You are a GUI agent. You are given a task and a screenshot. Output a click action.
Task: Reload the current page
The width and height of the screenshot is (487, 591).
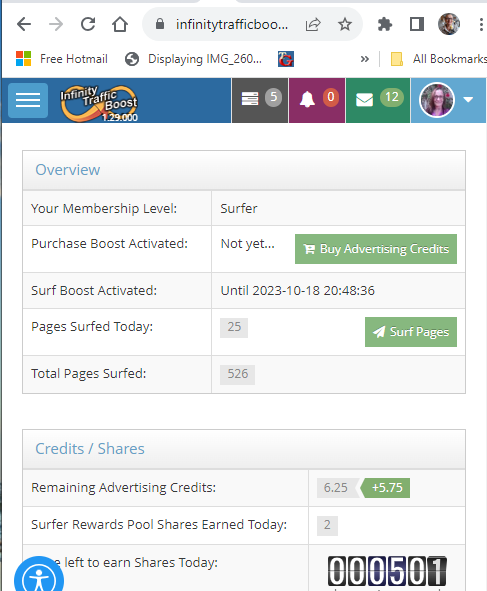click(x=88, y=24)
